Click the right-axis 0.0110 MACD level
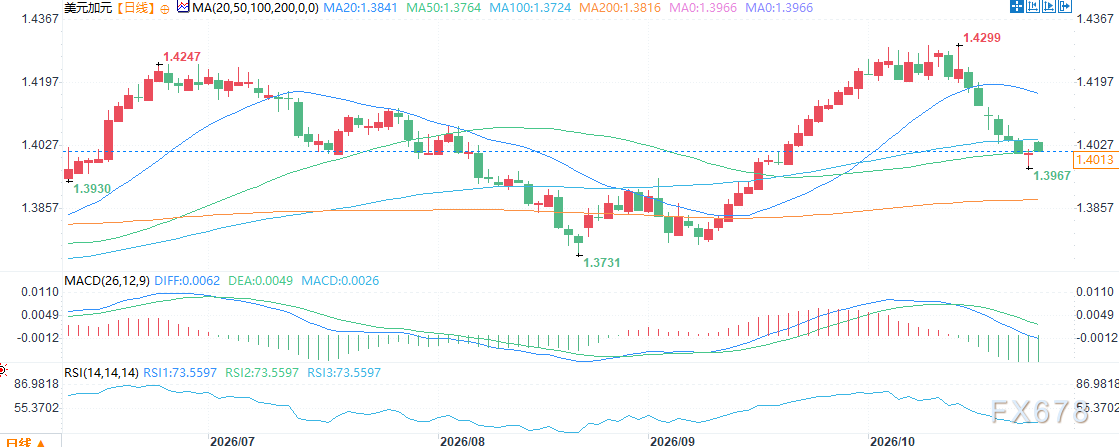The height and width of the screenshot is (447, 1119). 1093,292
